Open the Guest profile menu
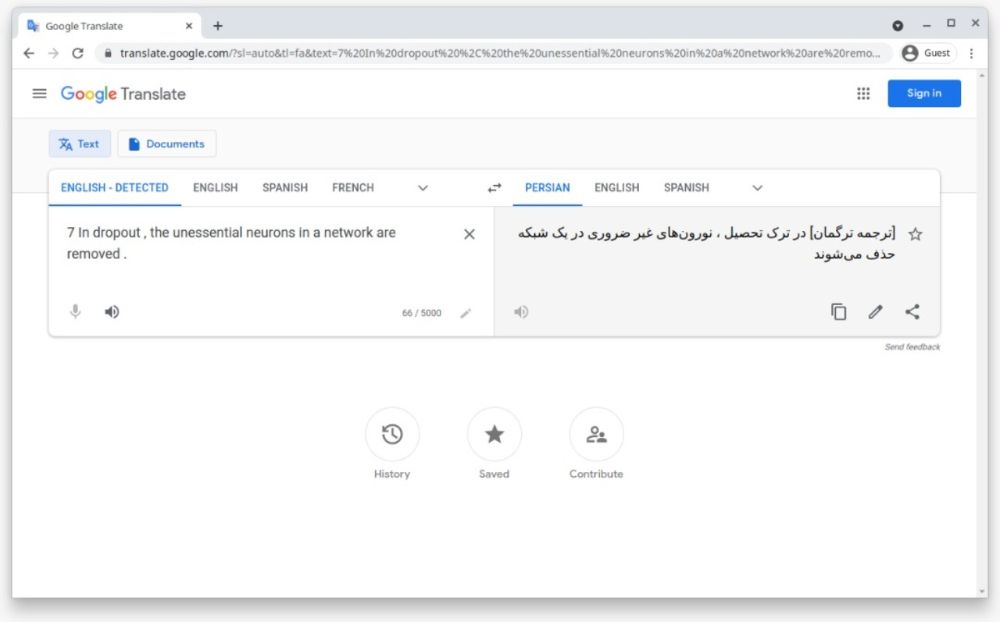 point(927,53)
